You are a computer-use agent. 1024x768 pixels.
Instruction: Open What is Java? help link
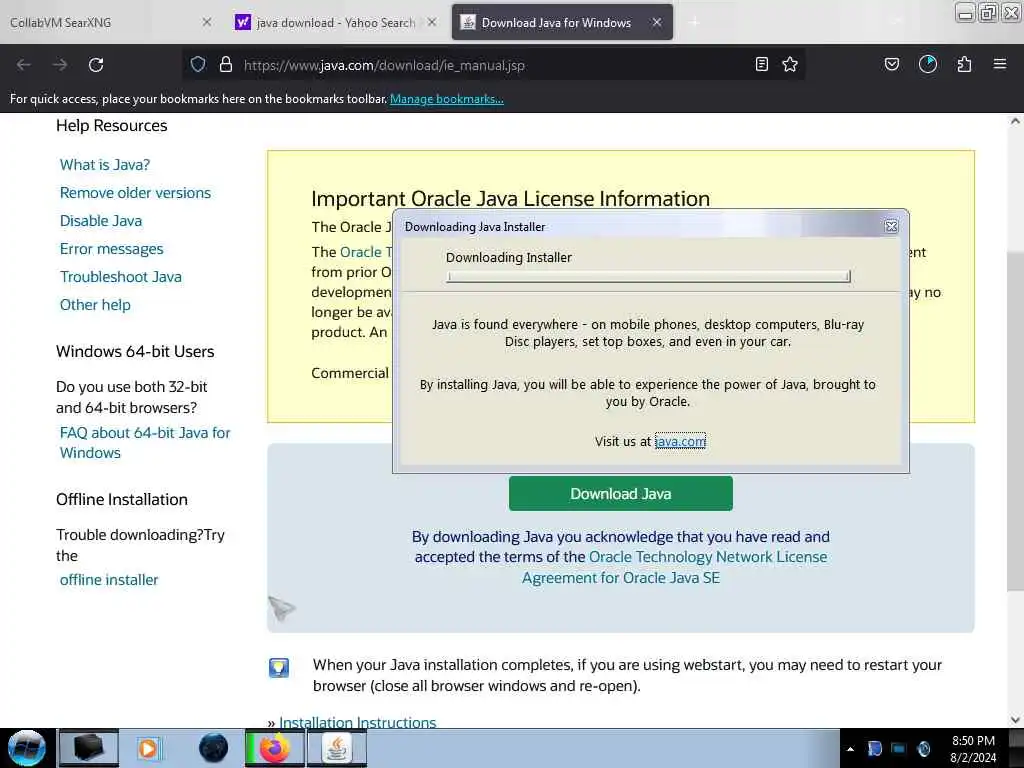(x=104, y=165)
